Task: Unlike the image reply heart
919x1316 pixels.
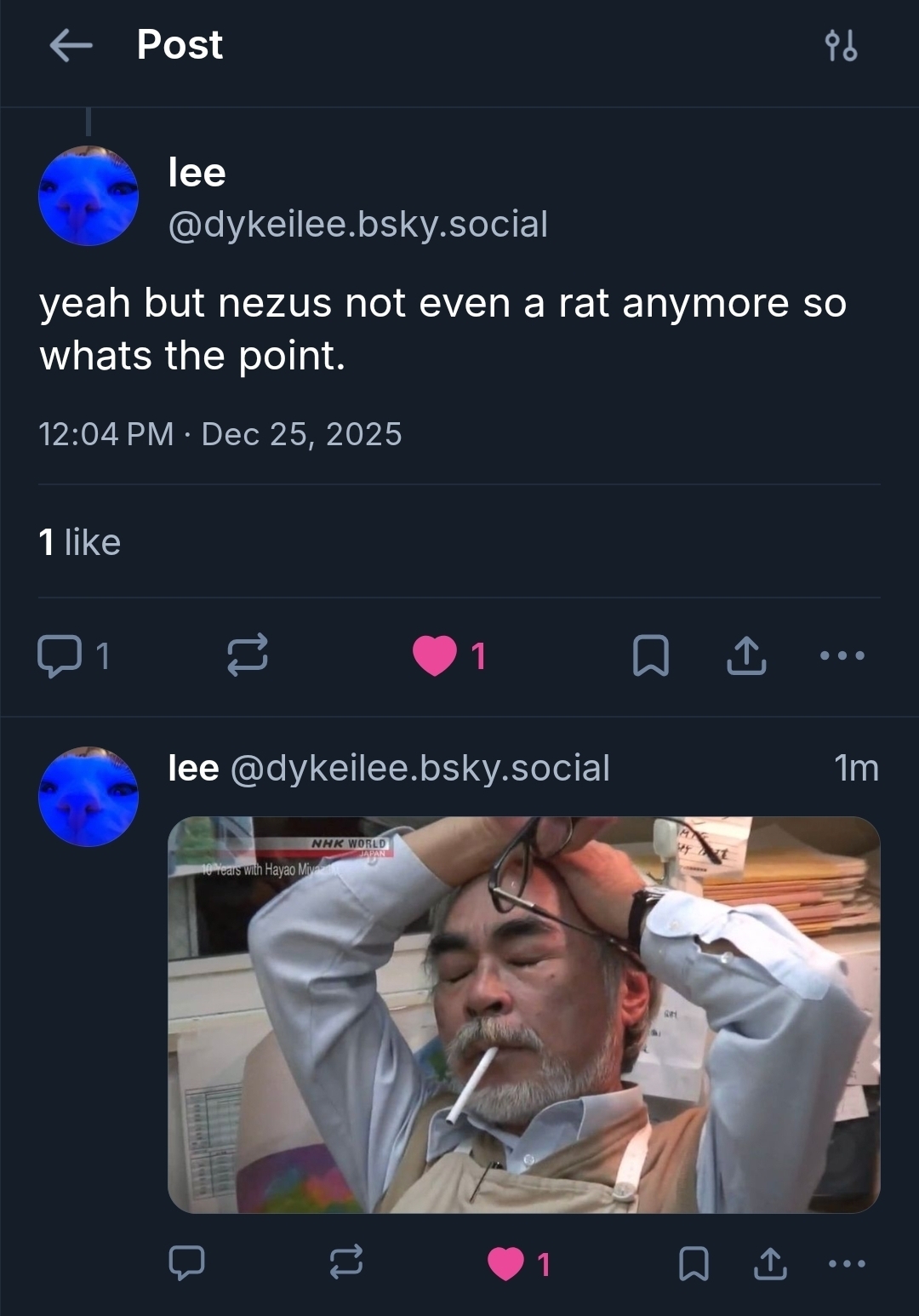Action: click(506, 1263)
